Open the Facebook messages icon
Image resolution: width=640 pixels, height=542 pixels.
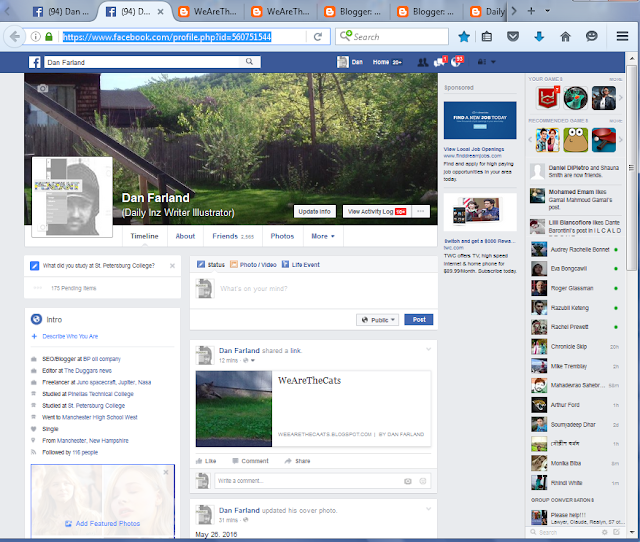pos(440,62)
